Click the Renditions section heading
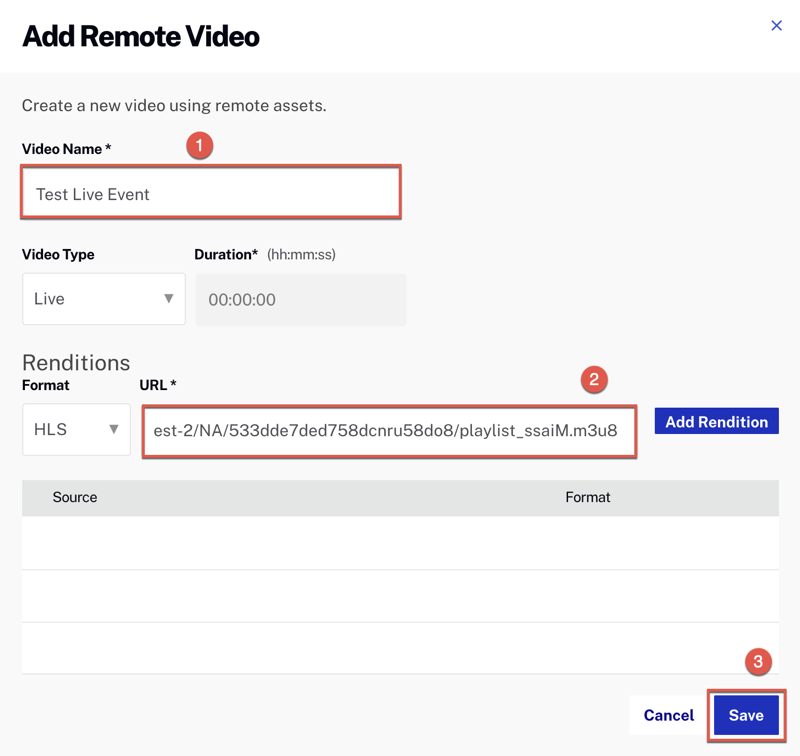The width and height of the screenshot is (800, 756). click(76, 362)
